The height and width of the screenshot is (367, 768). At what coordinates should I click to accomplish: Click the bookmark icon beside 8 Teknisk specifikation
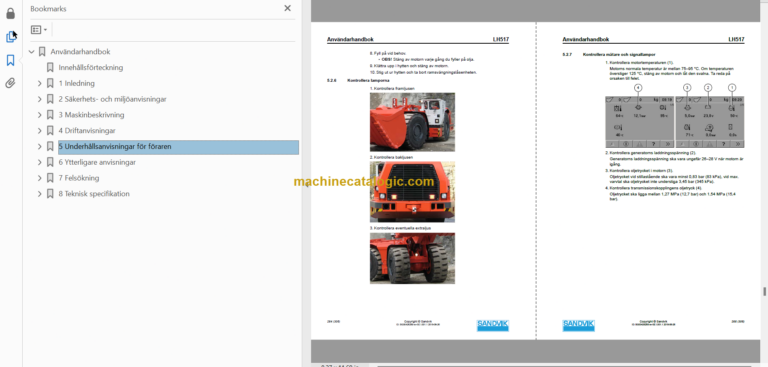50,194
